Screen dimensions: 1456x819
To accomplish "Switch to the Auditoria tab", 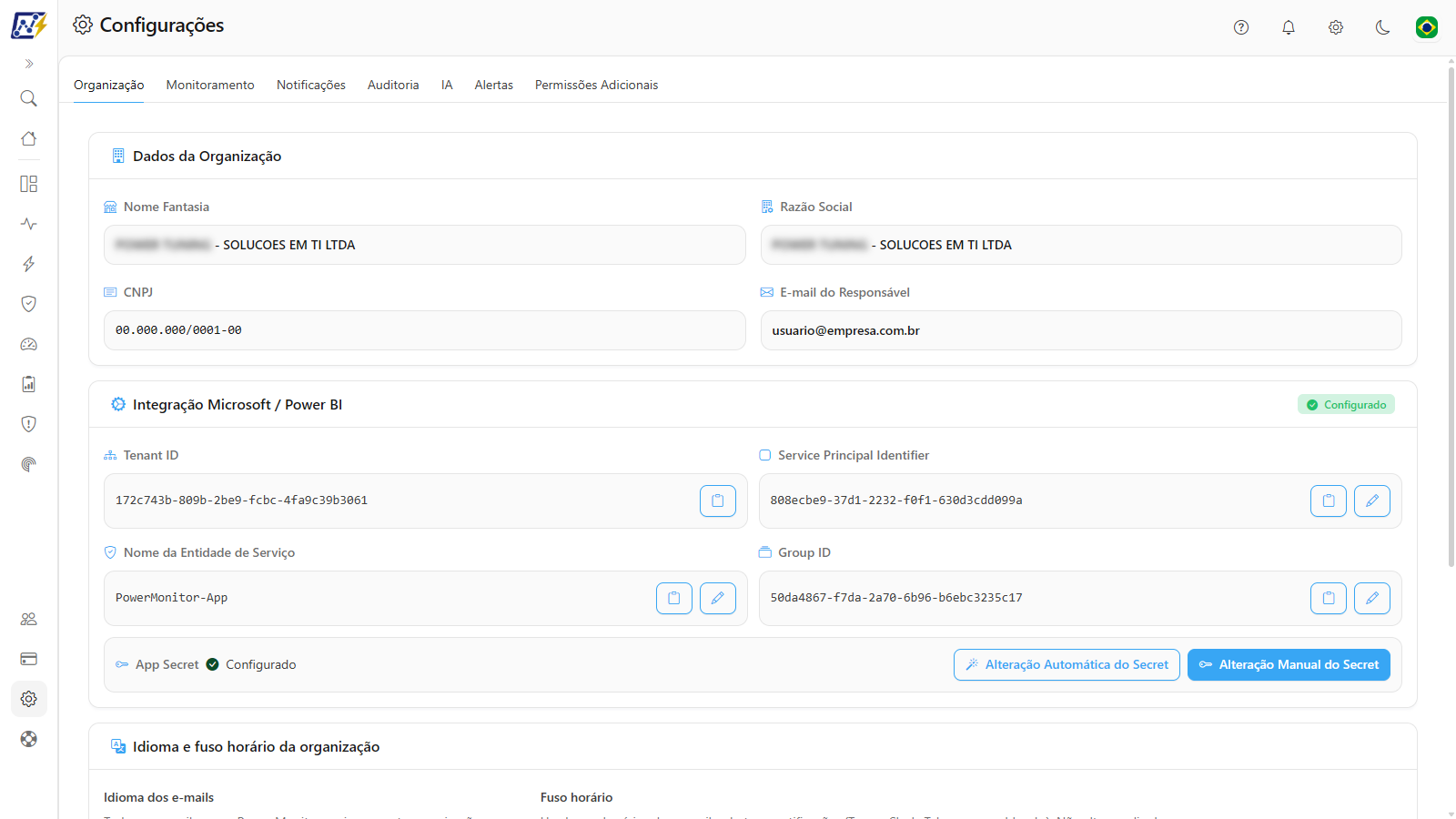I will tap(393, 85).
